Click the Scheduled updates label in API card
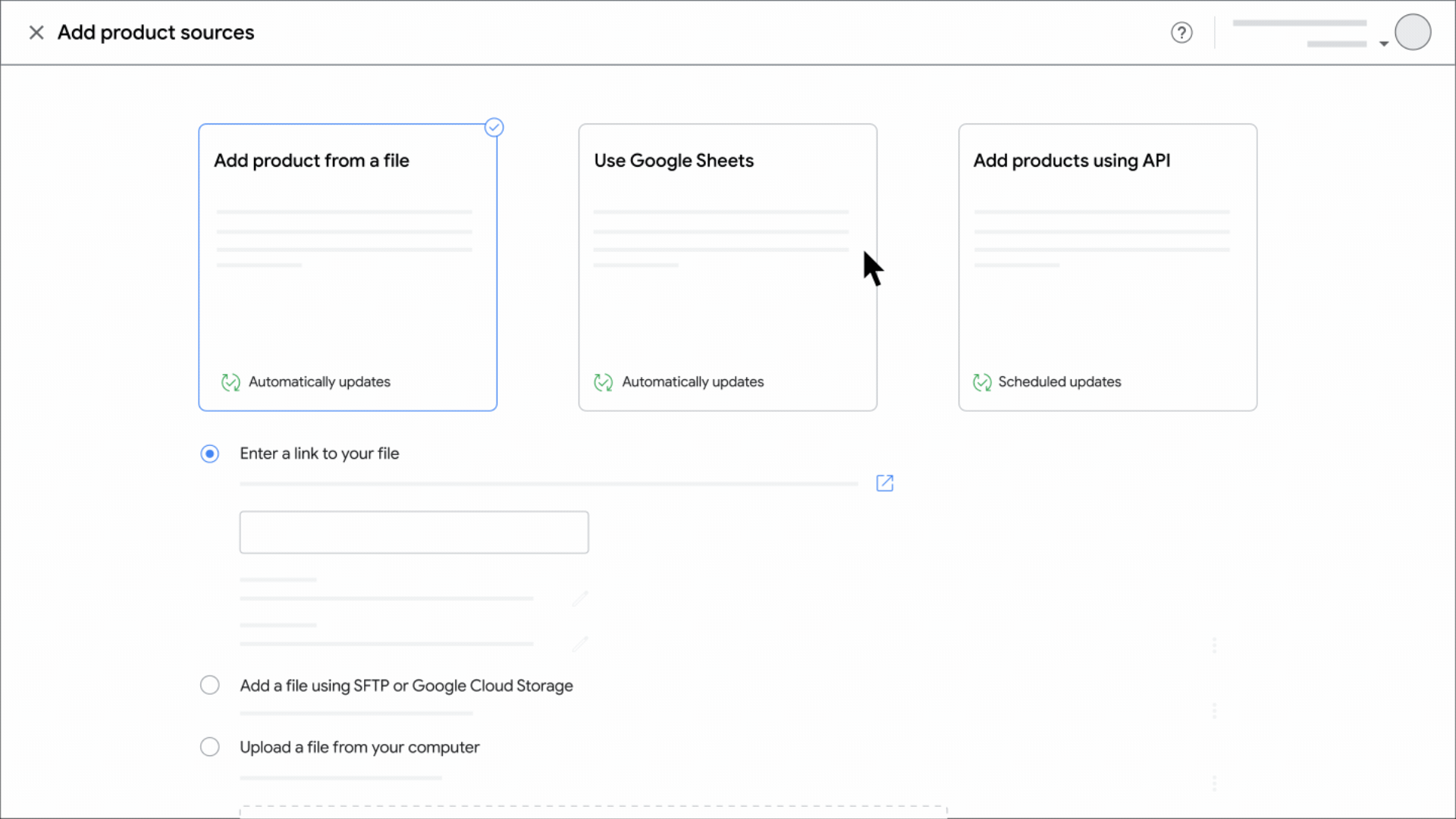Screen dimensions: 1456x819 1059,382
